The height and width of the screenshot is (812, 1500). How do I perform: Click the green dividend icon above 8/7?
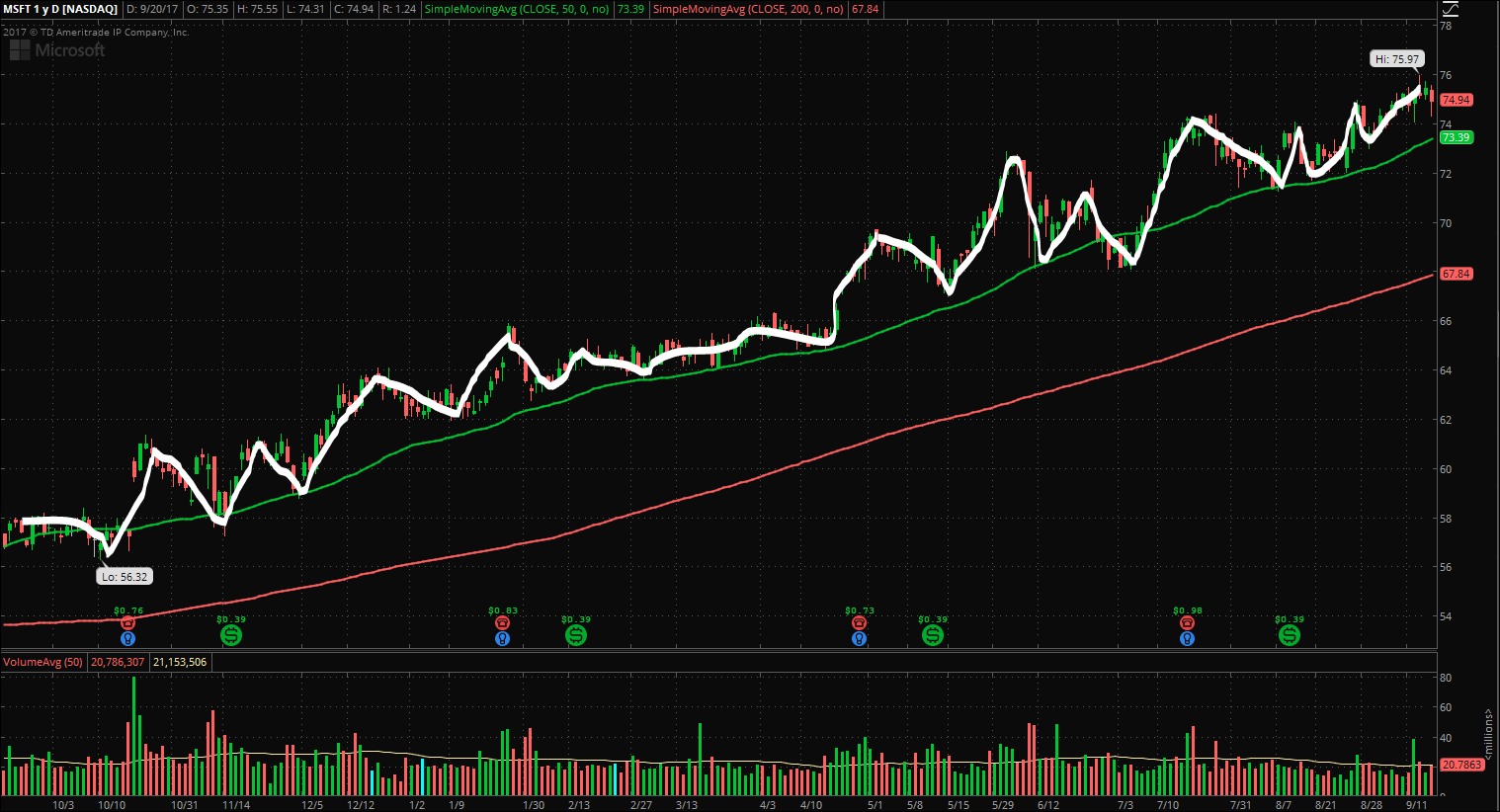tap(1289, 635)
